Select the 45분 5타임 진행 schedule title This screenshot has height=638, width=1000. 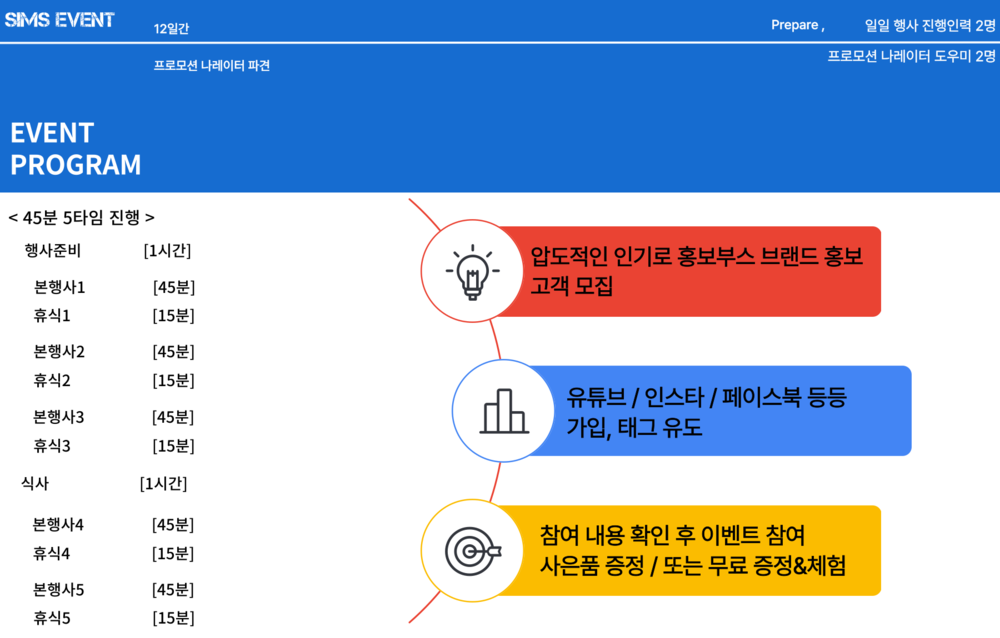[x=81, y=217]
